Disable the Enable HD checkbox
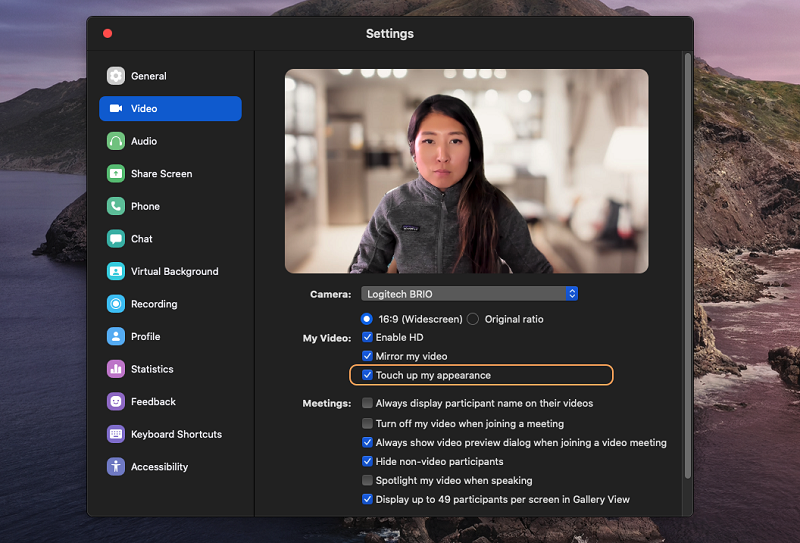The height and width of the screenshot is (543, 800). [x=367, y=338]
